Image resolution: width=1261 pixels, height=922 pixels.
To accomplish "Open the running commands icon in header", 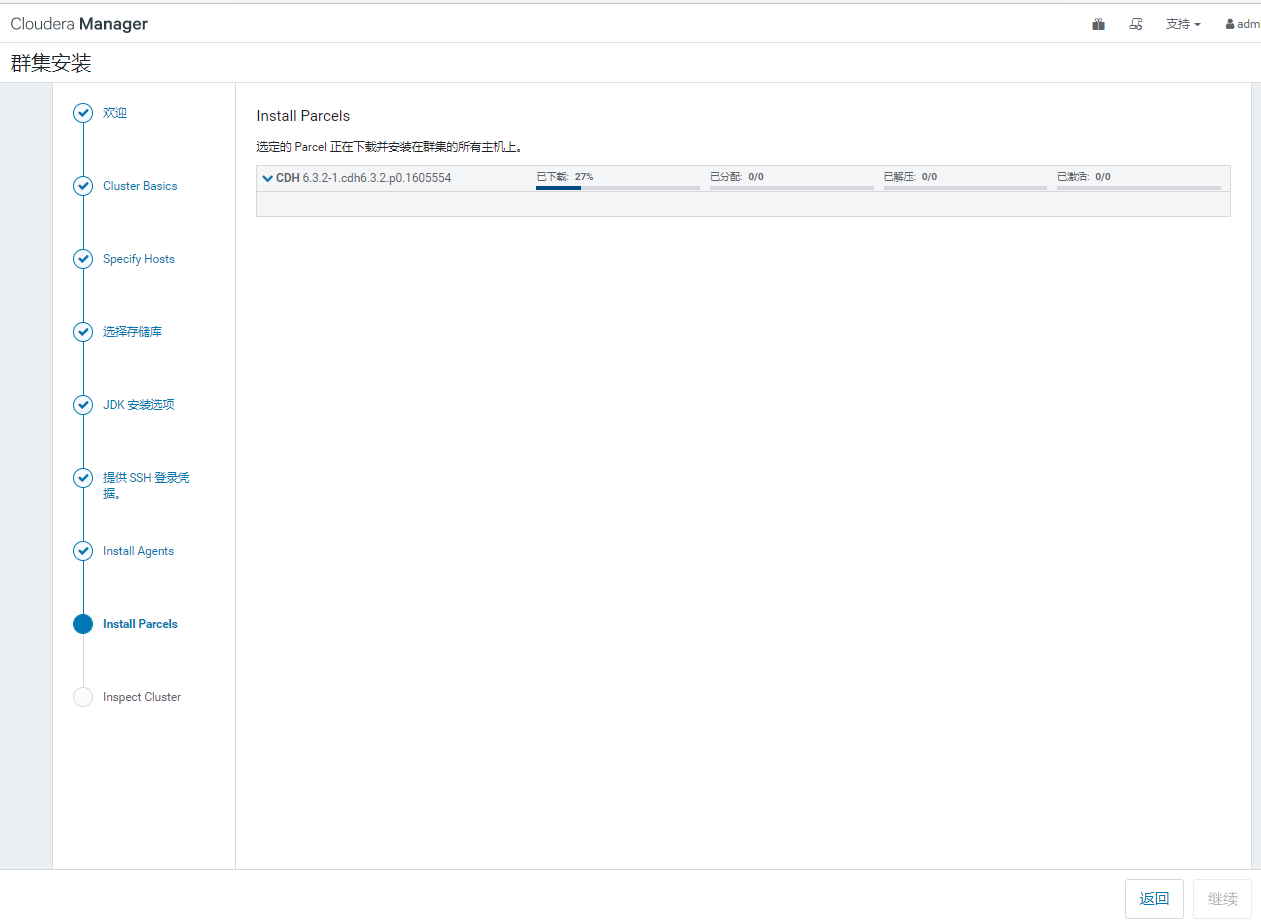I will click(x=1135, y=24).
